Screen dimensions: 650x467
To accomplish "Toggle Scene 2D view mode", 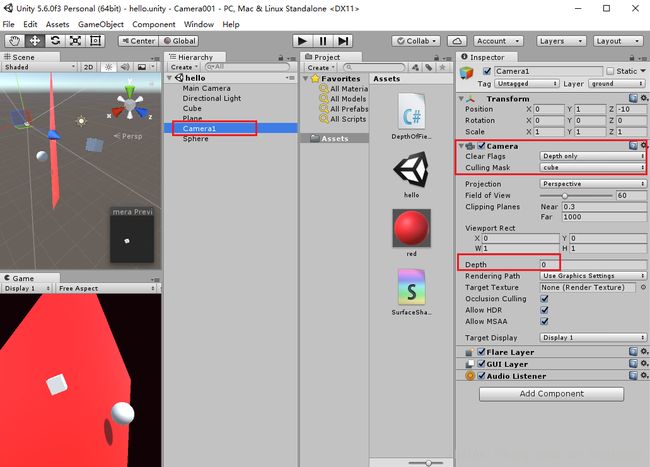I will [88, 67].
